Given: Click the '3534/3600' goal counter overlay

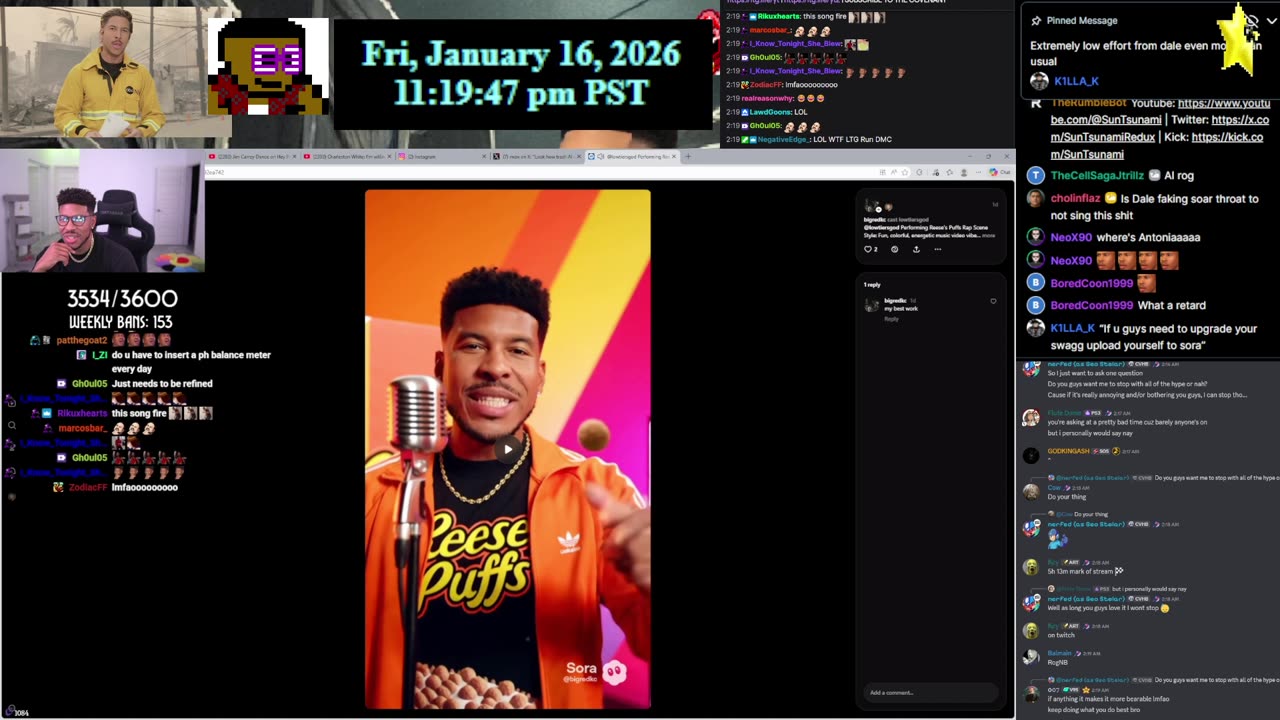Looking at the screenshot, I should click(122, 299).
